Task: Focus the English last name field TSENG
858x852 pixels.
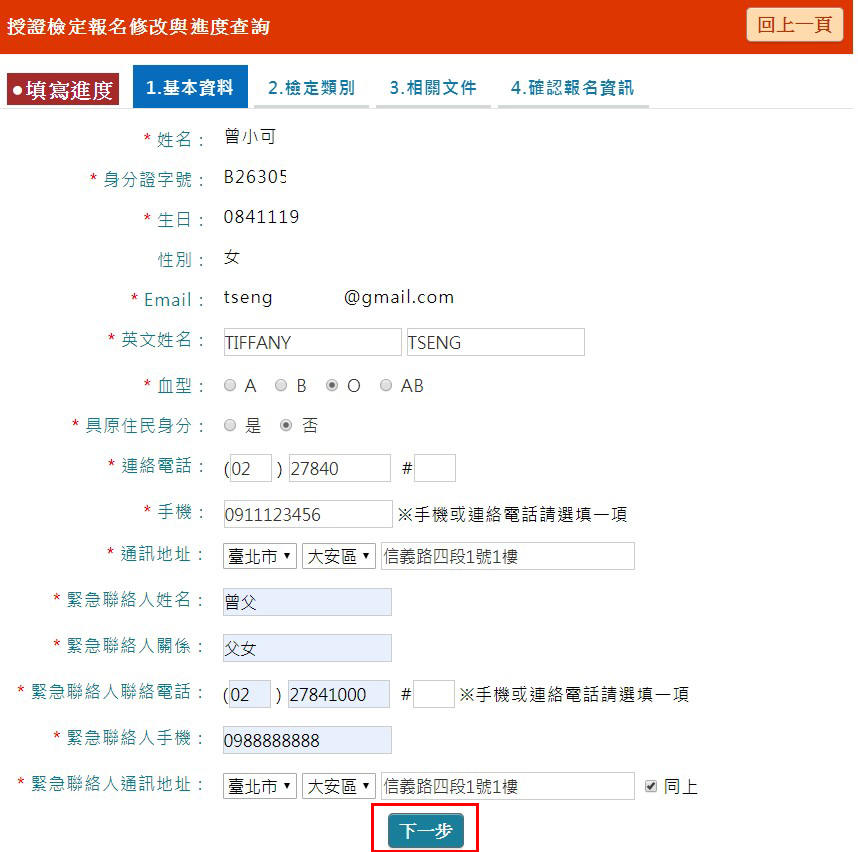Action: tap(496, 342)
